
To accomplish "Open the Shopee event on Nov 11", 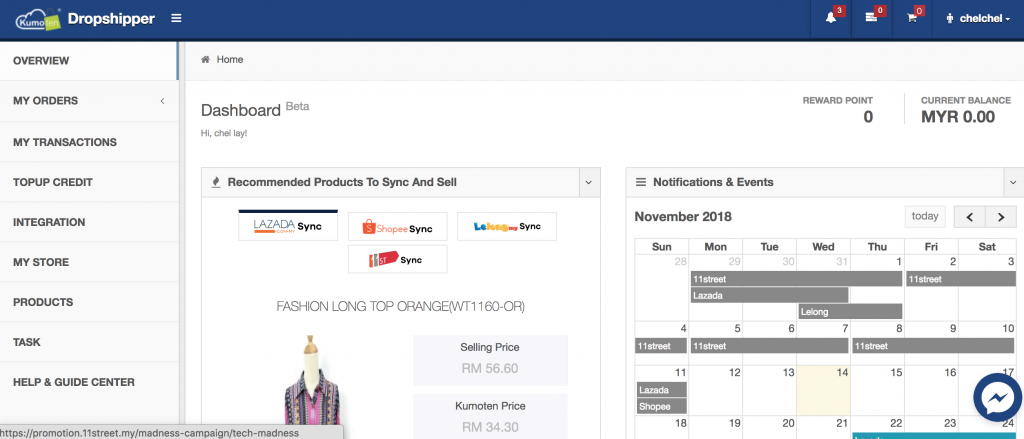I will [x=661, y=406].
